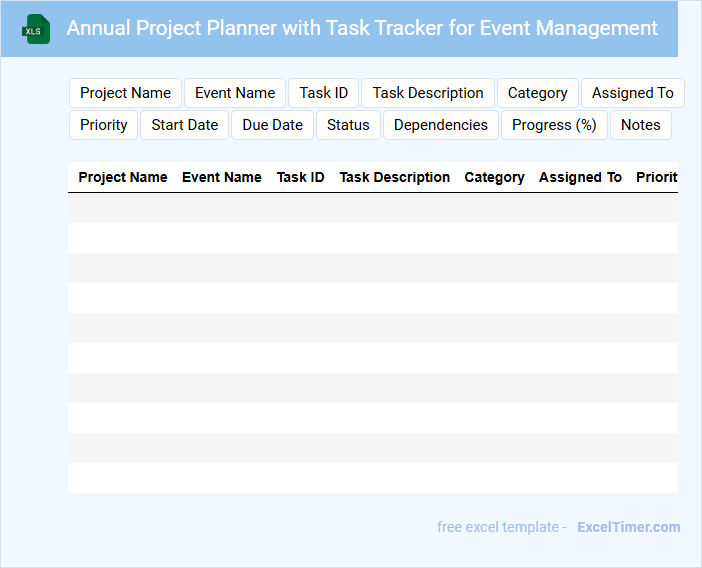Click the Assigned To column header
Image resolution: width=702 pixels, height=568 pixels.
[580, 177]
